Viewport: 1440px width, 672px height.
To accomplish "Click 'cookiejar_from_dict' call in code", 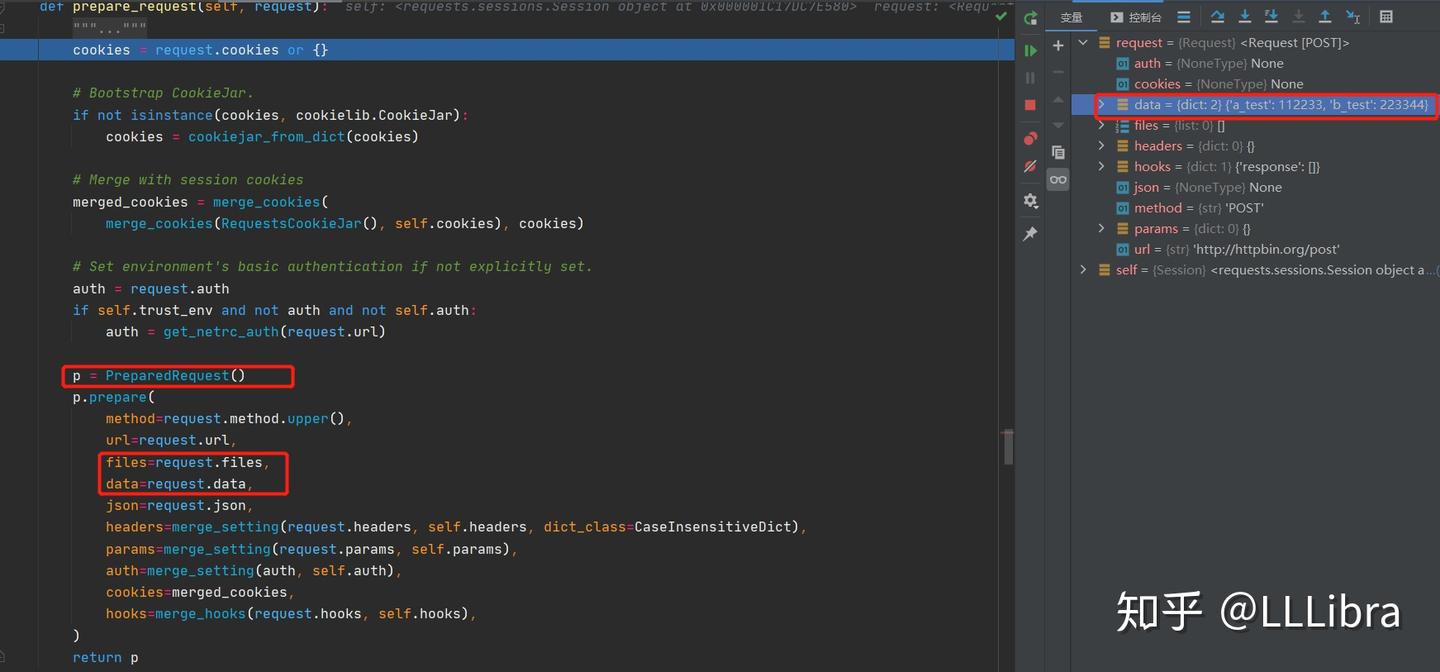I will (x=266, y=137).
